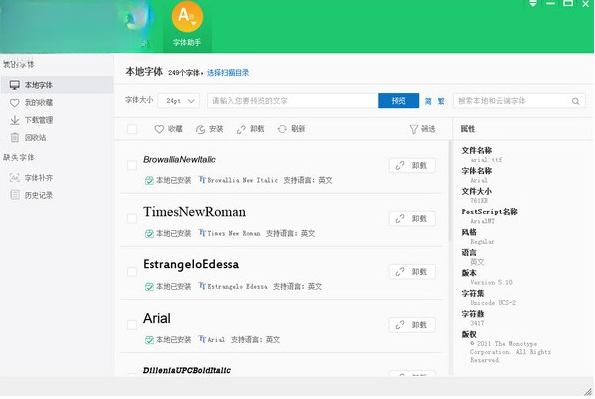595x399 pixels.
Task: Click the search magnifier icon
Action: tap(576, 101)
